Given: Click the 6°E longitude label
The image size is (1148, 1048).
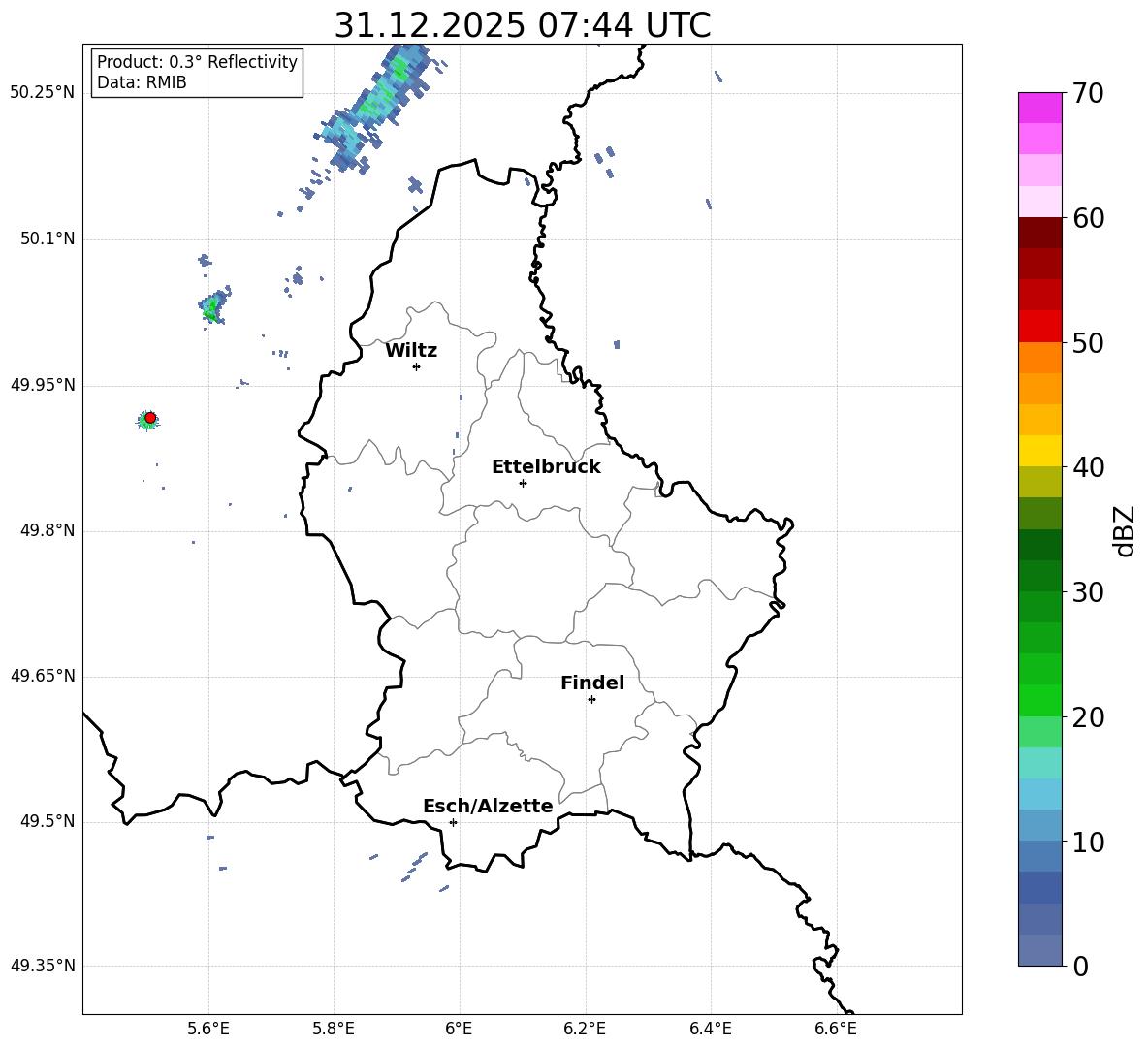Looking at the screenshot, I should (x=459, y=1029).
